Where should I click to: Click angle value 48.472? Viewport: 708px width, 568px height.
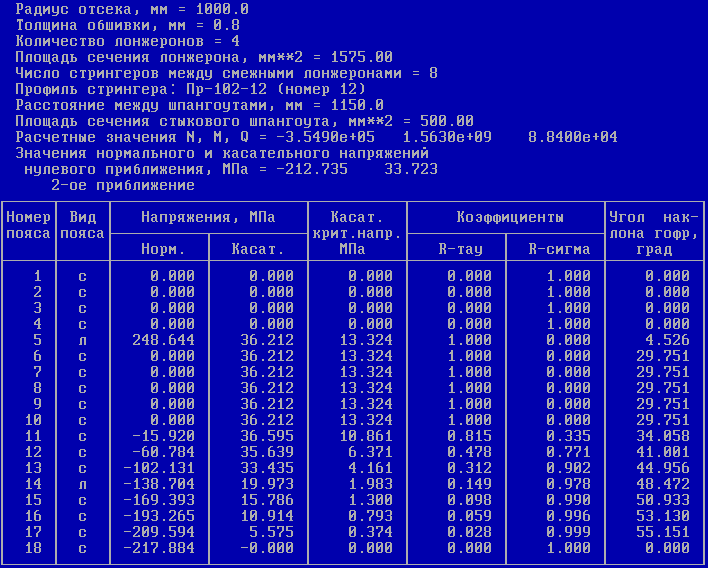[x=663, y=484]
